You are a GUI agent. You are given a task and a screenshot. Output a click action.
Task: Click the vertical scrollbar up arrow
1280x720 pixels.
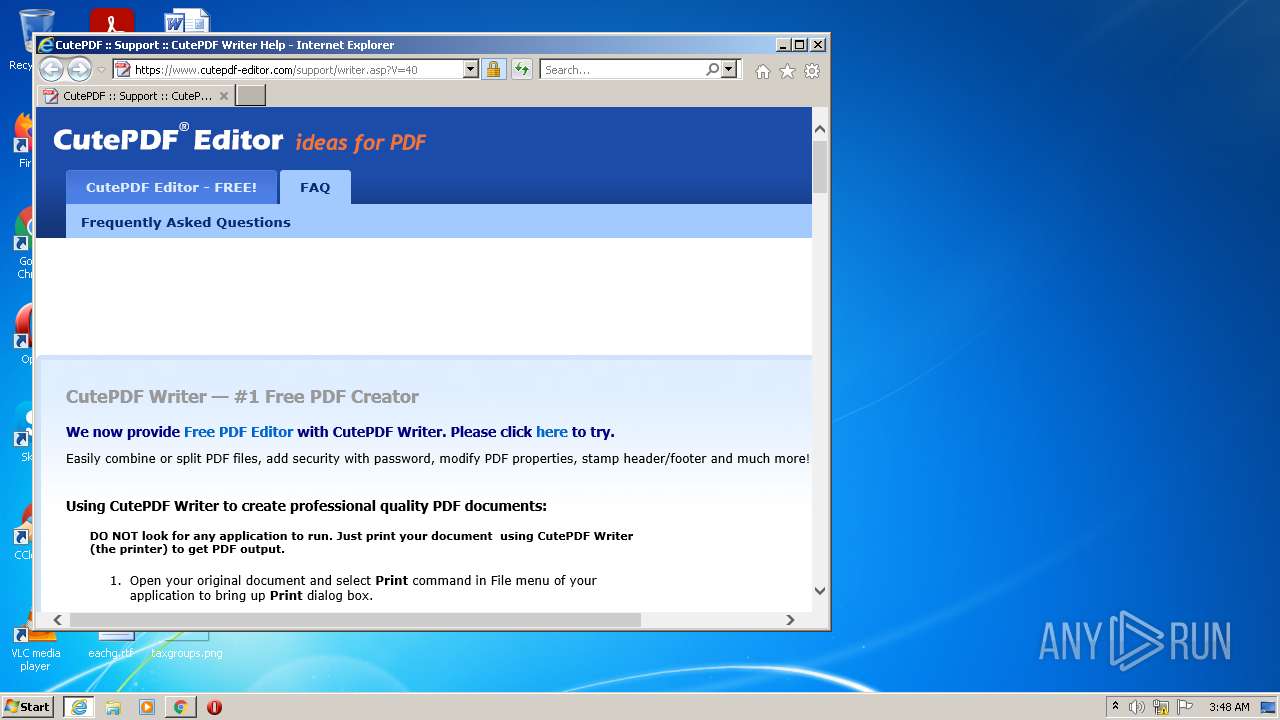(820, 129)
